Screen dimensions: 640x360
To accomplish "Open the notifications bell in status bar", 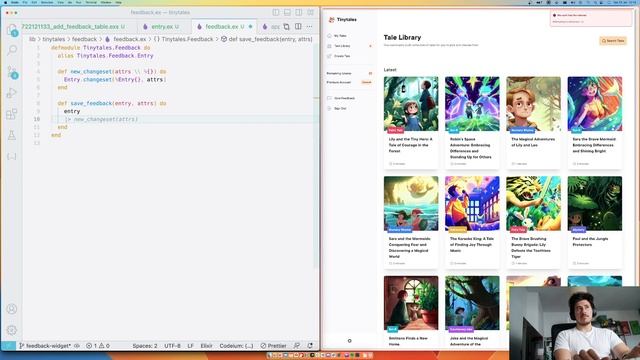I will point(310,346).
